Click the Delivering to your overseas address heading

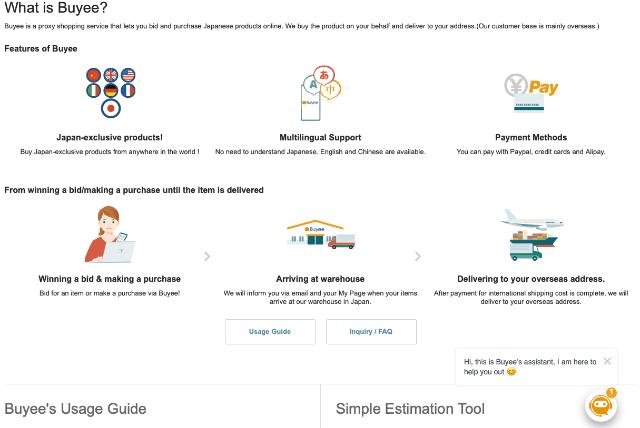(x=531, y=279)
